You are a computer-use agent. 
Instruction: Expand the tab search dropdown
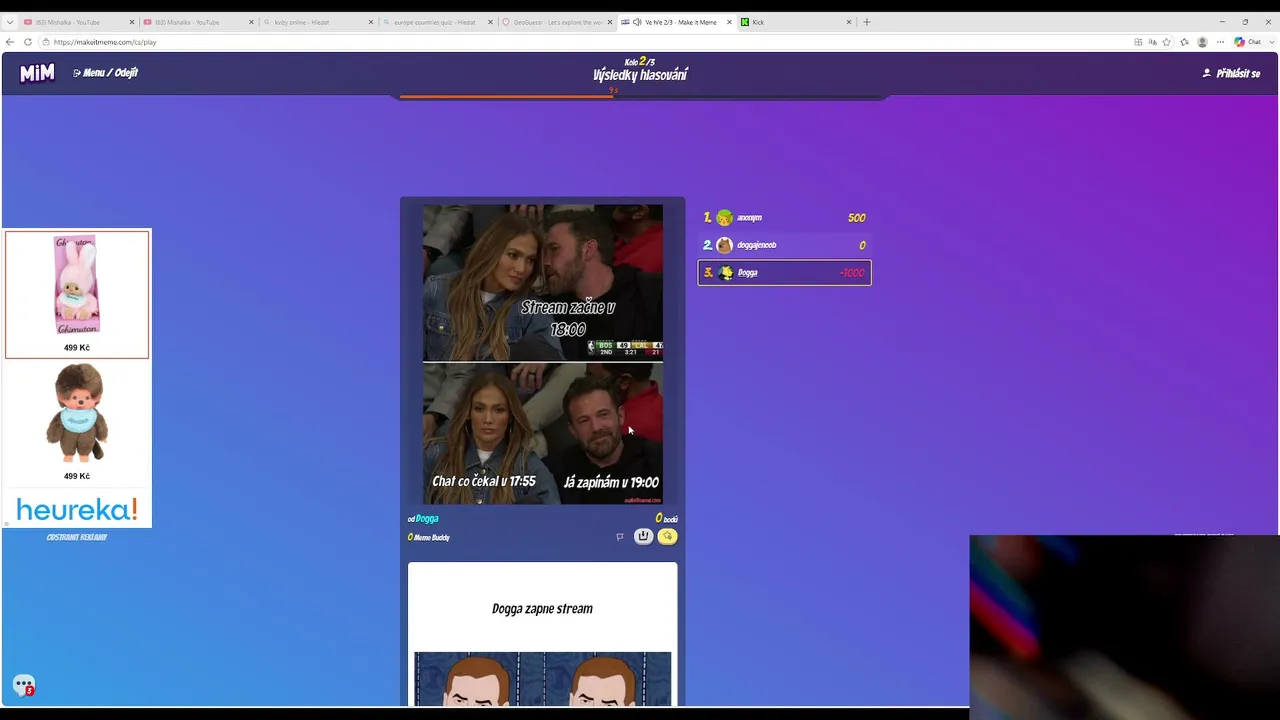pyautogui.click(x=9, y=22)
